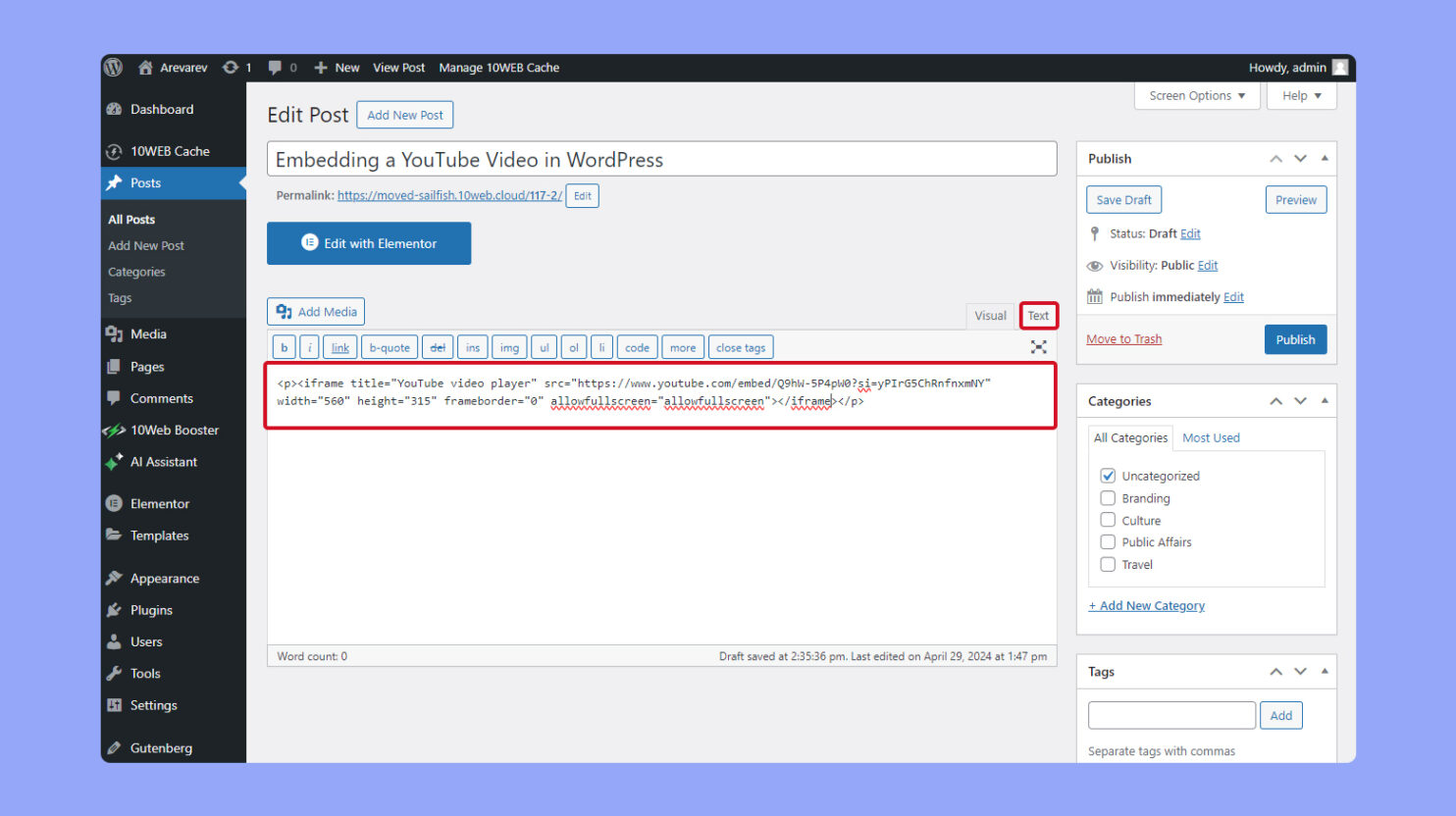
Task: Check the Branding category
Action: click(1108, 497)
